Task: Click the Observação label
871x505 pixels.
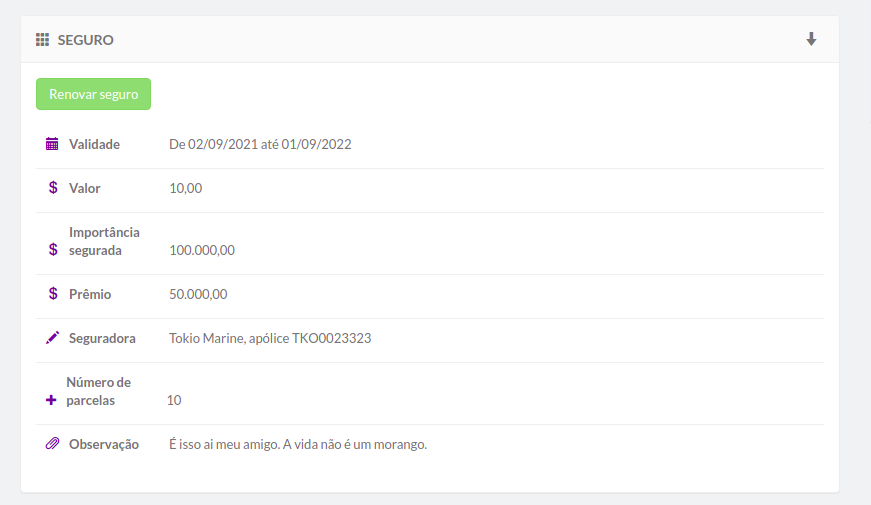Action: pos(104,444)
